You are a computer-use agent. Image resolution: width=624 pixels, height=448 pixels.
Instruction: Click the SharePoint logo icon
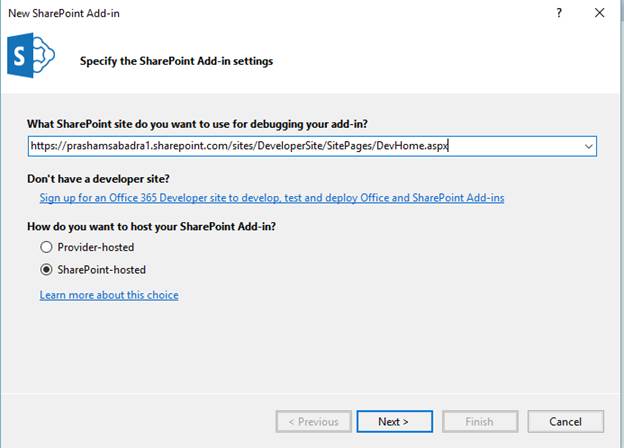point(30,59)
